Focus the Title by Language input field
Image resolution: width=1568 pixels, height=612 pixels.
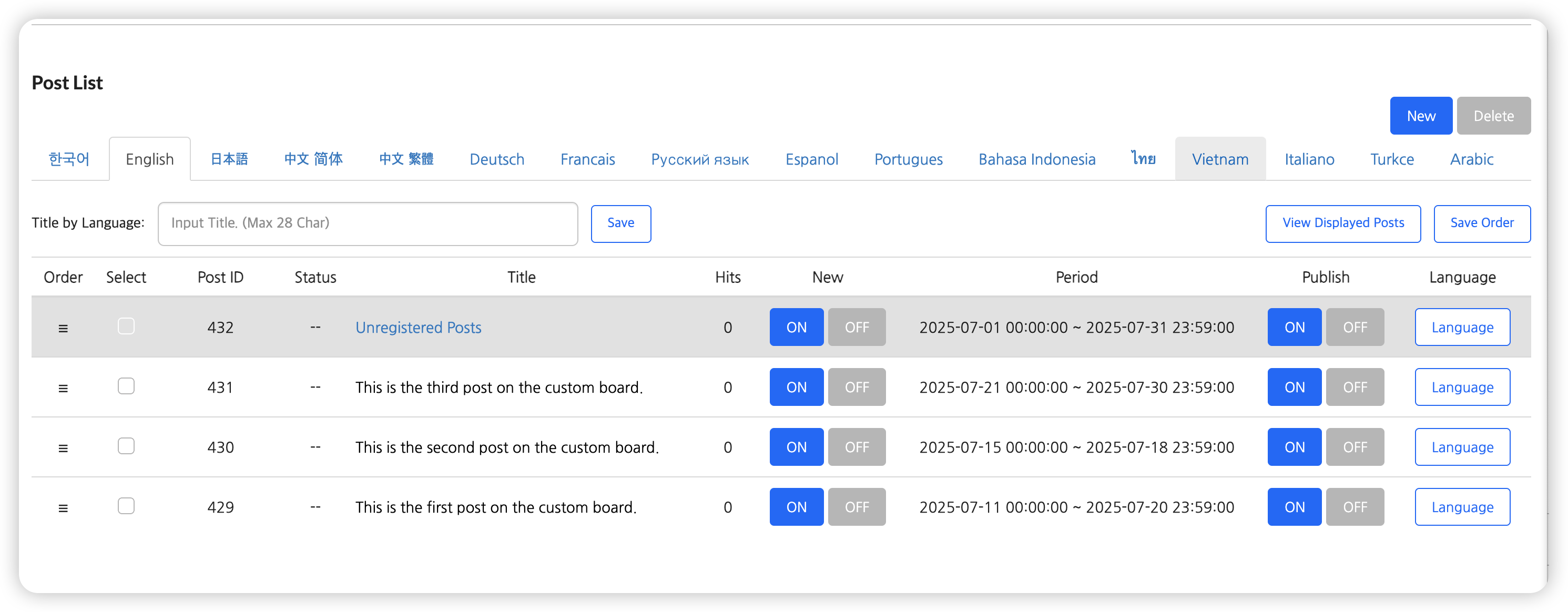367,223
